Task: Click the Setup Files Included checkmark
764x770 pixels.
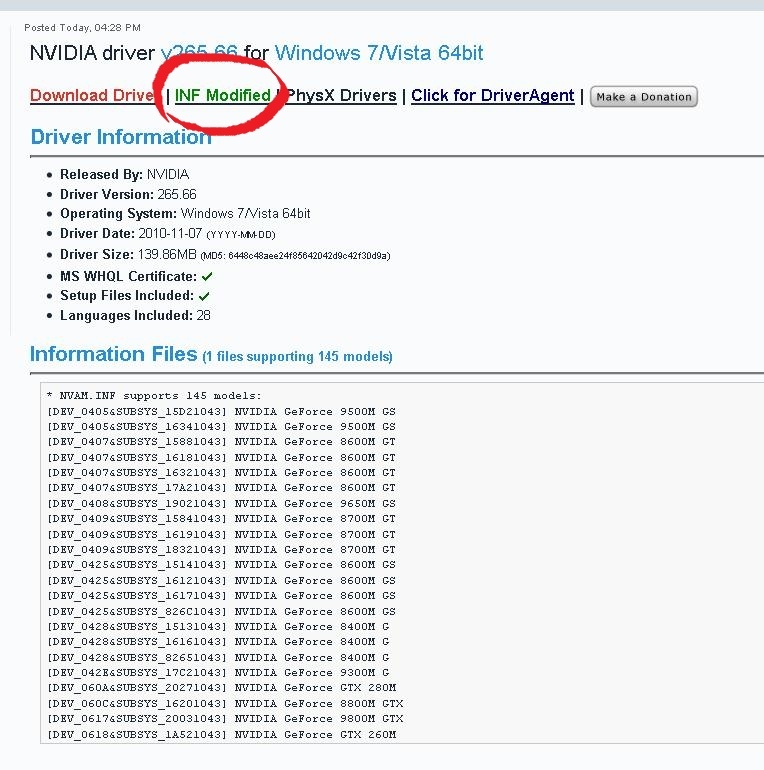Action: coord(204,296)
